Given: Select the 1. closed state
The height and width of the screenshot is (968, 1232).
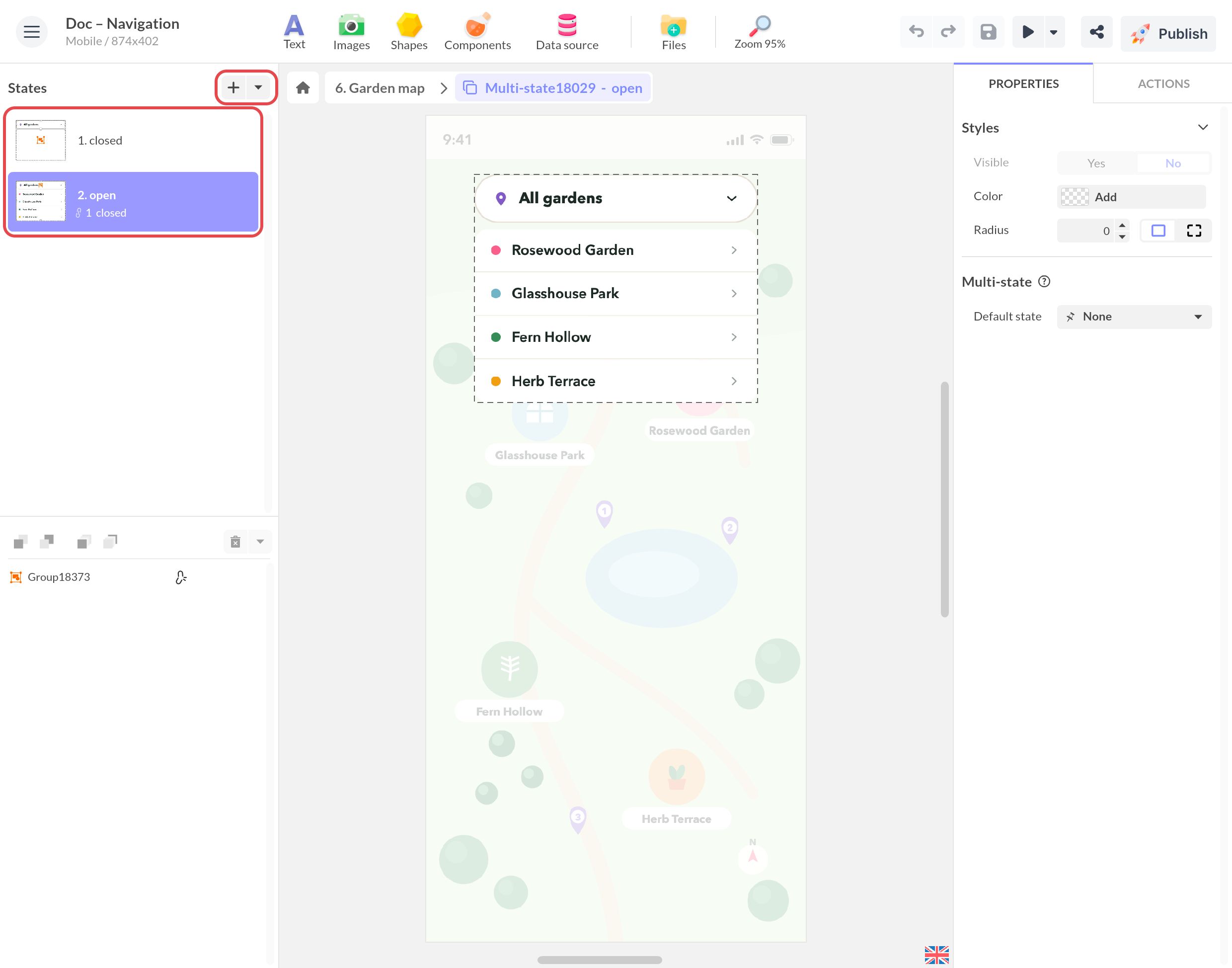Looking at the screenshot, I should click(x=133, y=140).
